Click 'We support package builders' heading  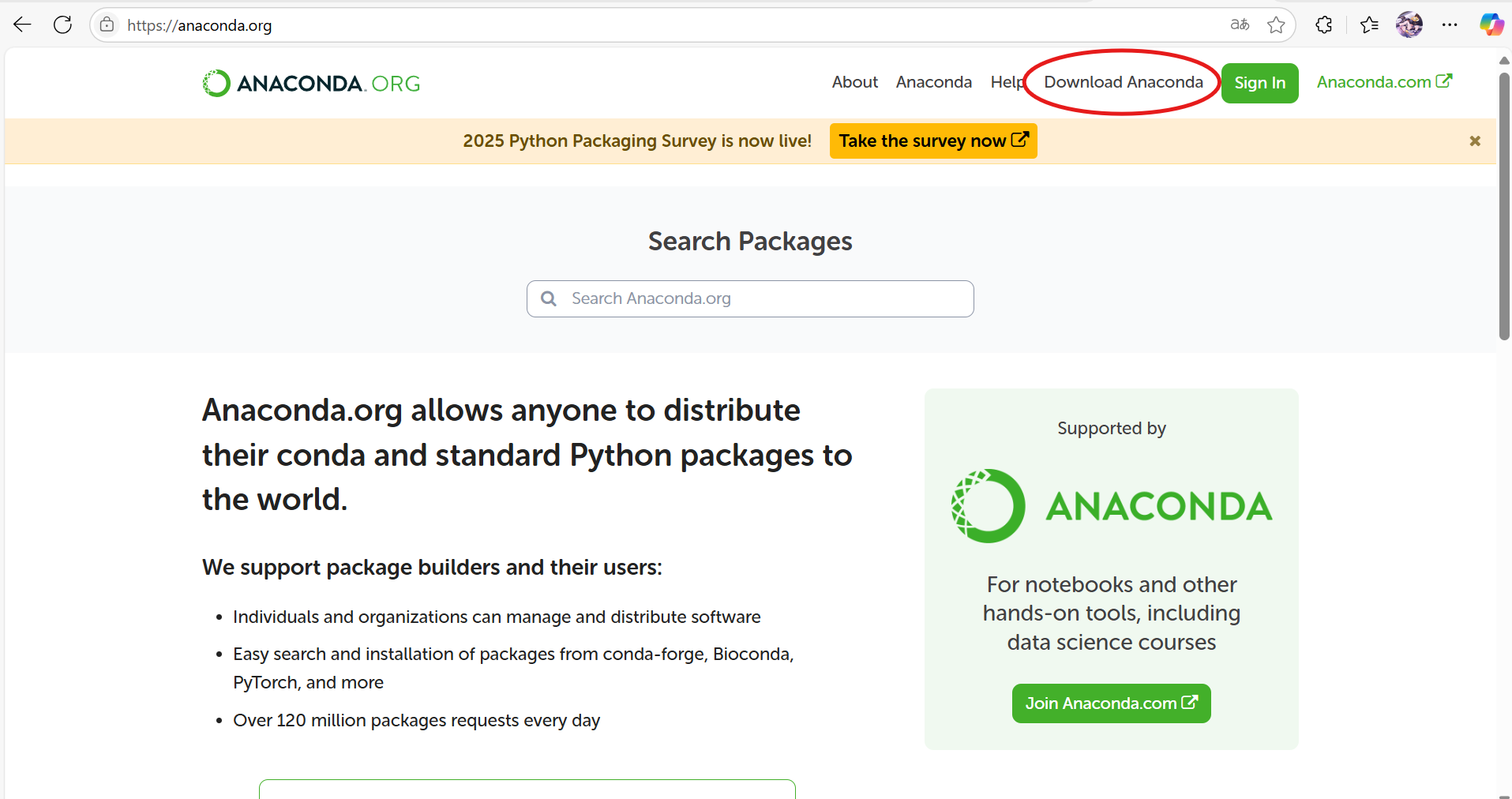432,568
